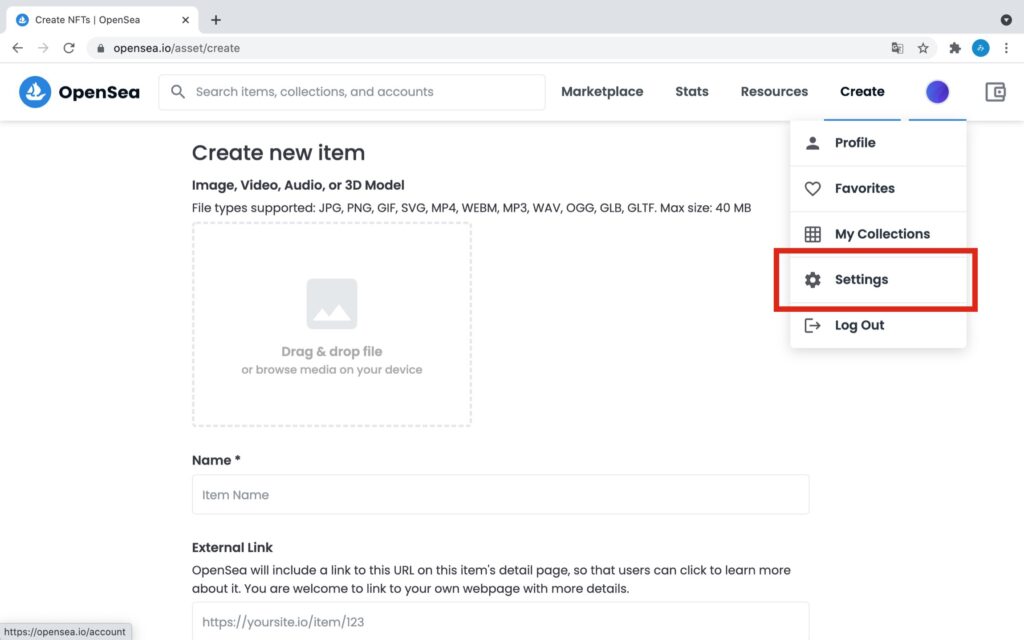Open My Collections from account menu

(878, 234)
